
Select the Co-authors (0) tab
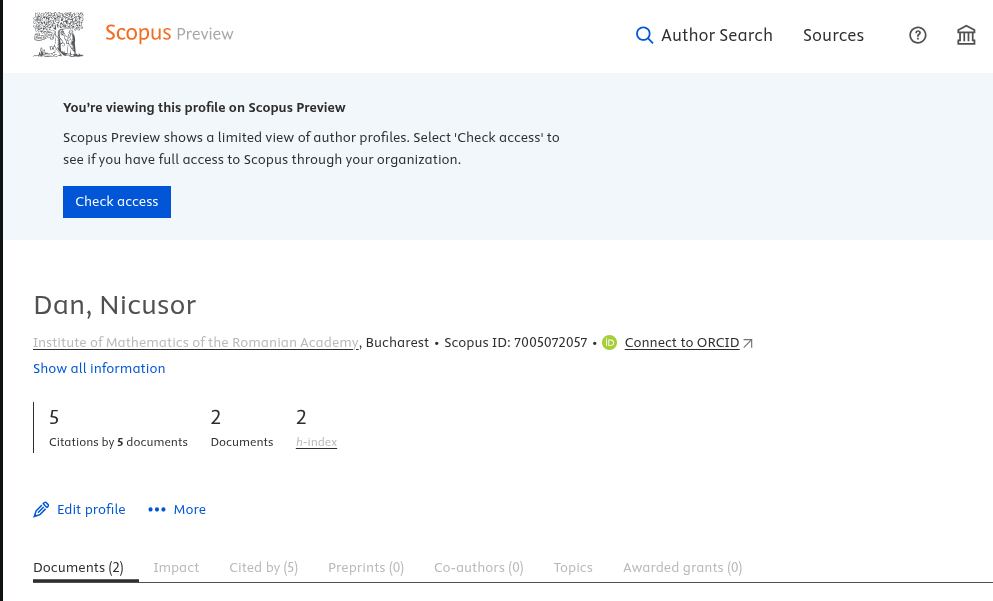[478, 567]
